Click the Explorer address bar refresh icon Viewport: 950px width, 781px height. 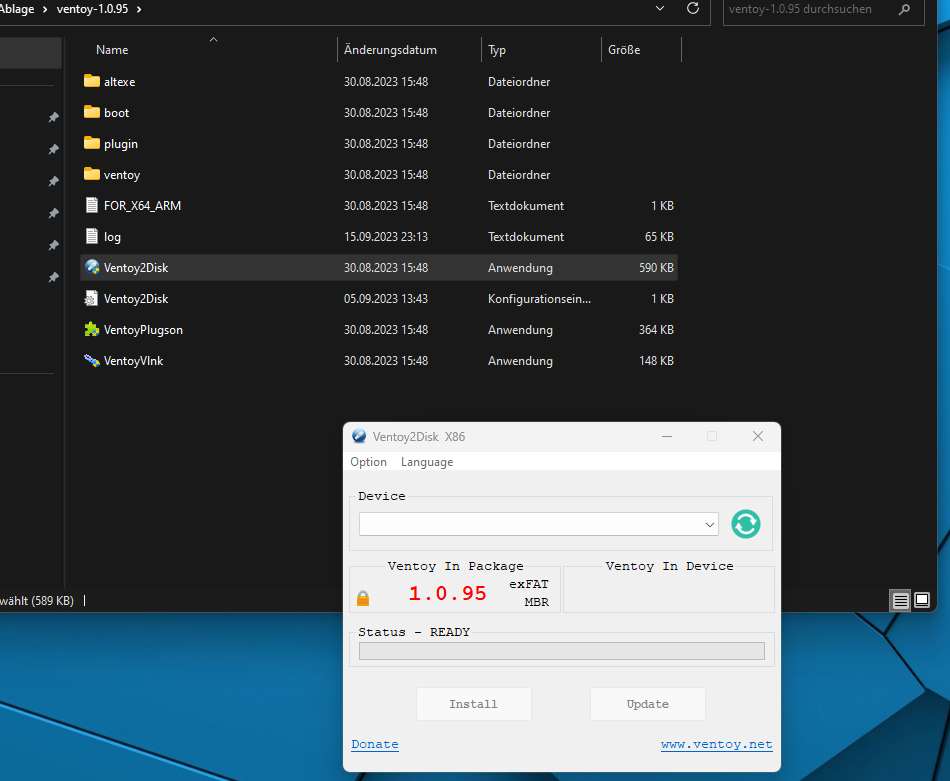(693, 8)
